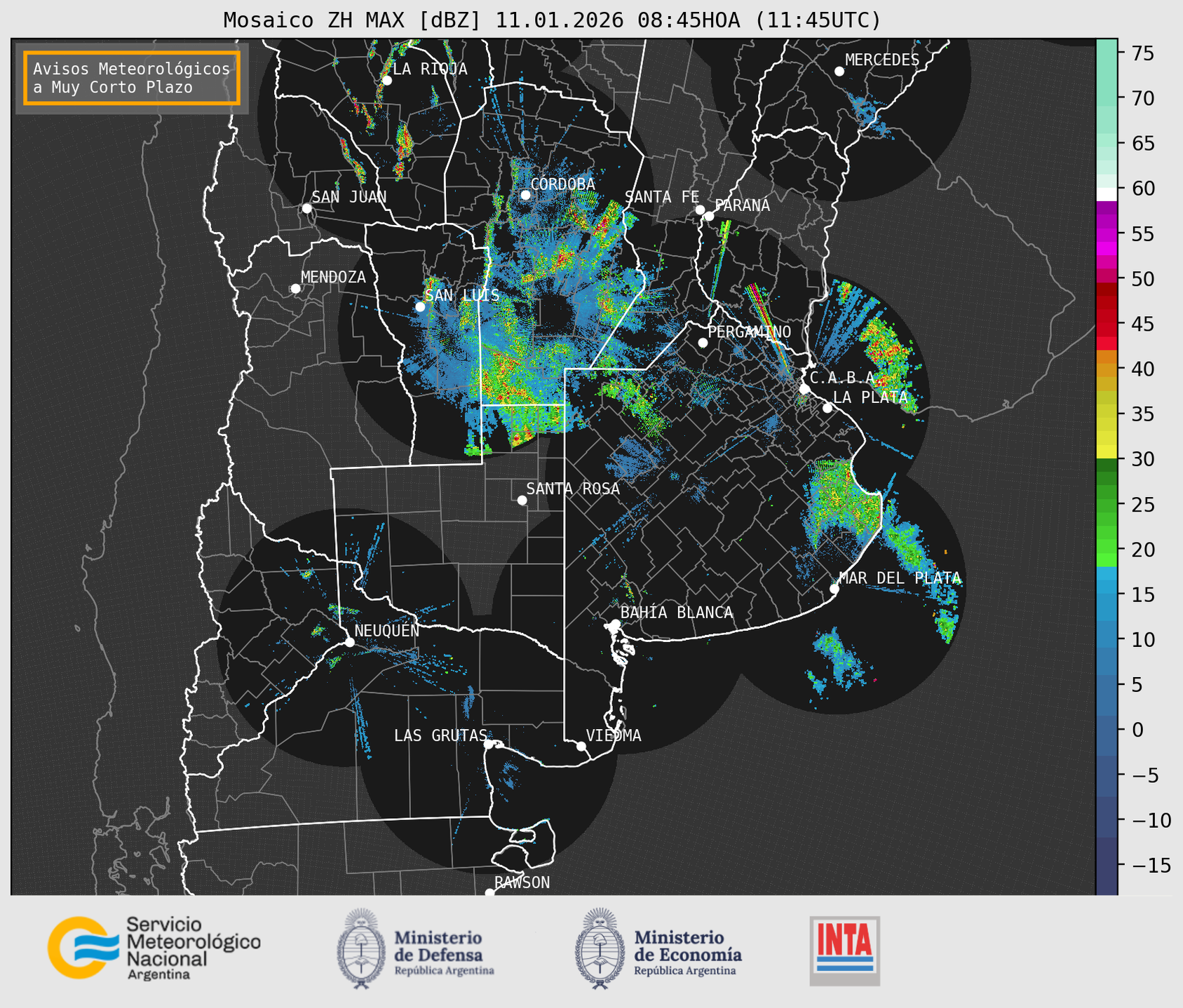Click the SANTA ROSA city label
The height and width of the screenshot is (1008, 1183).
(573, 489)
